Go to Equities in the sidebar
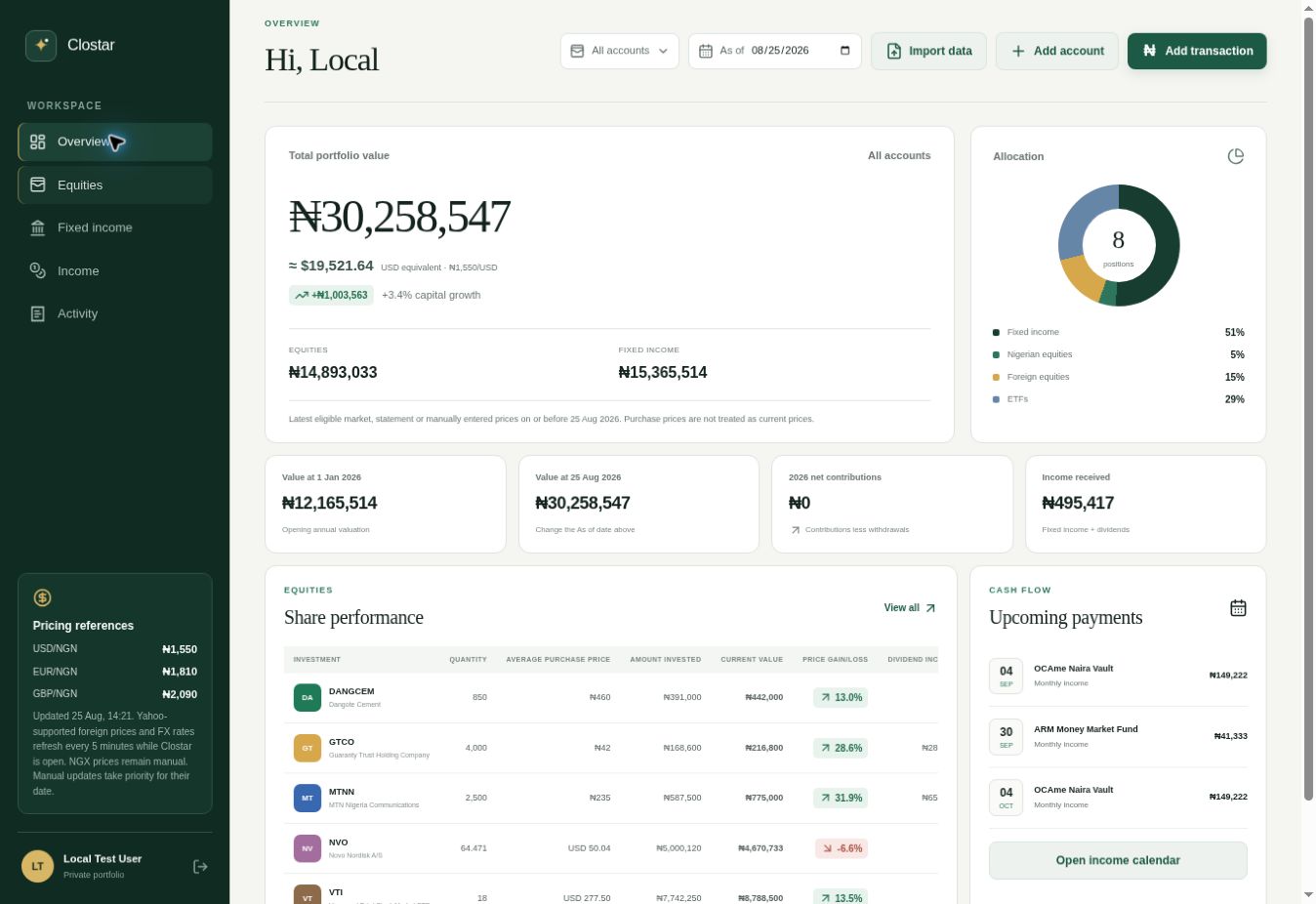This screenshot has height=904, width=1316. tap(115, 185)
